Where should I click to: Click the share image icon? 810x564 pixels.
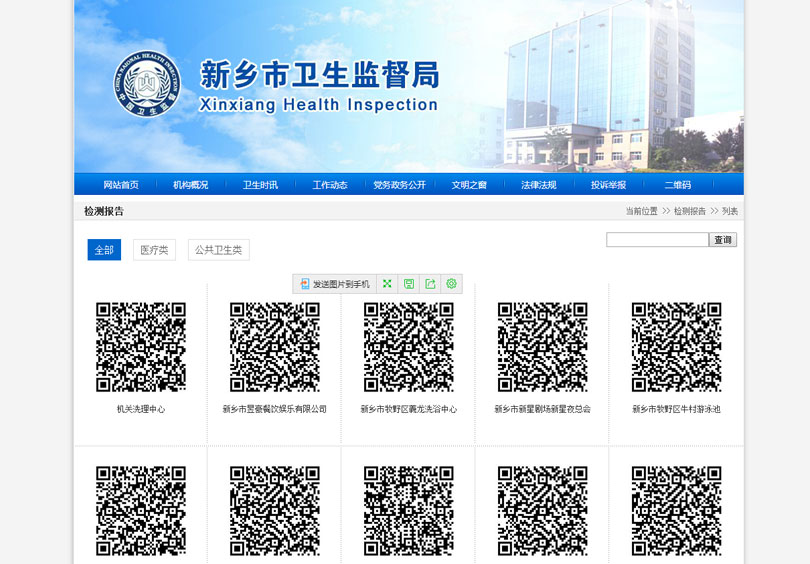[430, 284]
